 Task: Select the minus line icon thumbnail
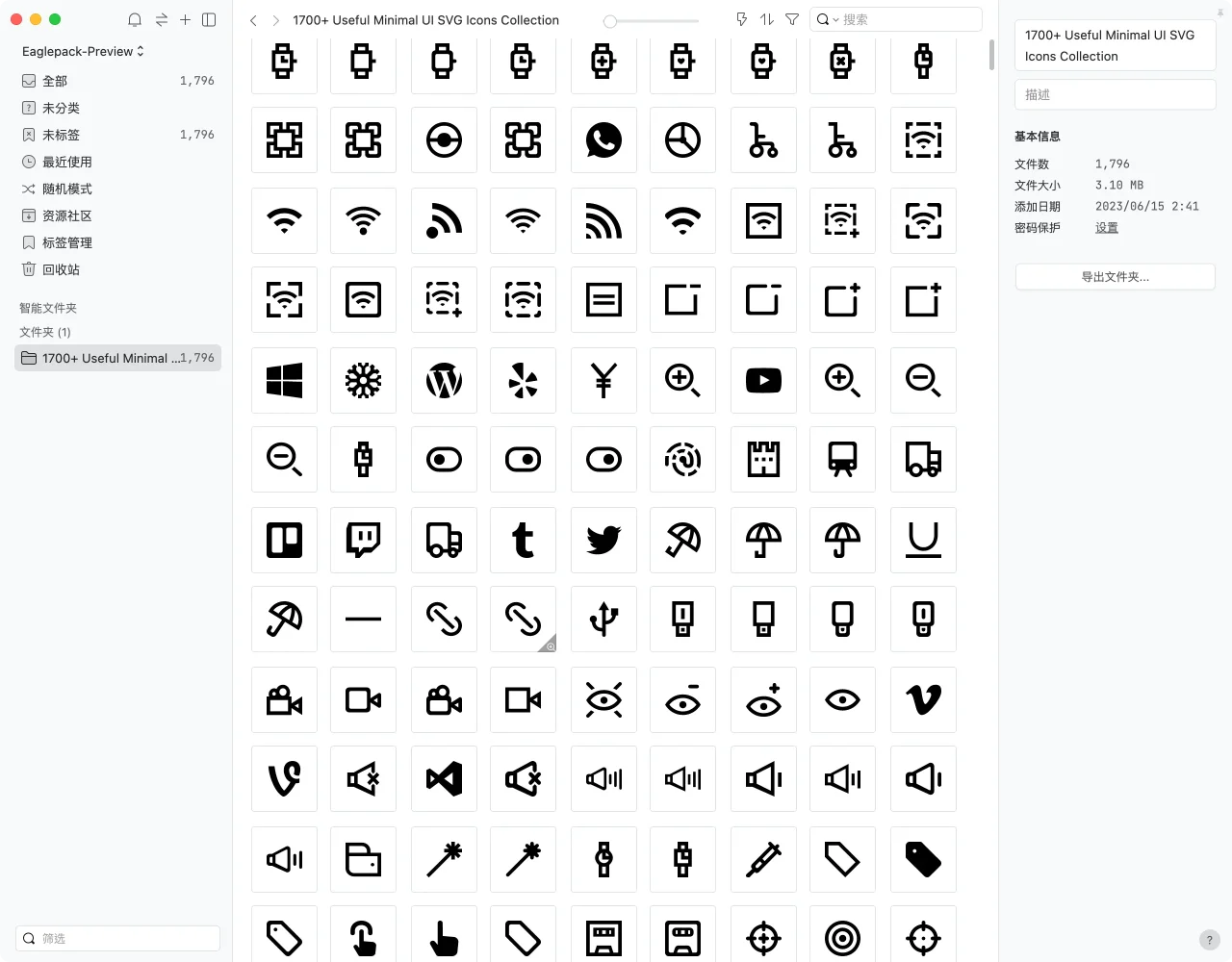[x=363, y=620]
